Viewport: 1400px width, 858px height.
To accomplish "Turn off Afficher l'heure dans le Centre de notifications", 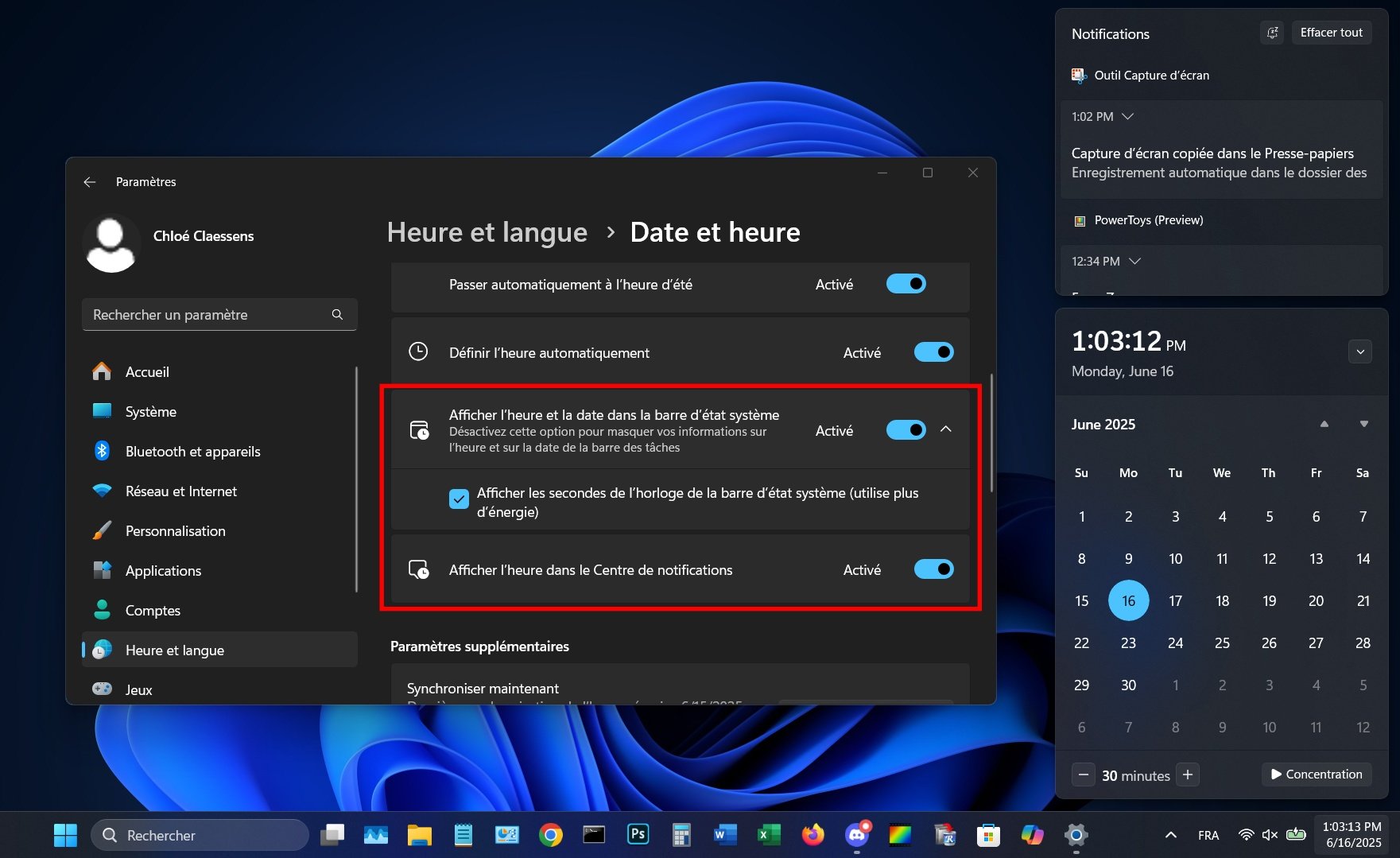I will click(x=933, y=569).
